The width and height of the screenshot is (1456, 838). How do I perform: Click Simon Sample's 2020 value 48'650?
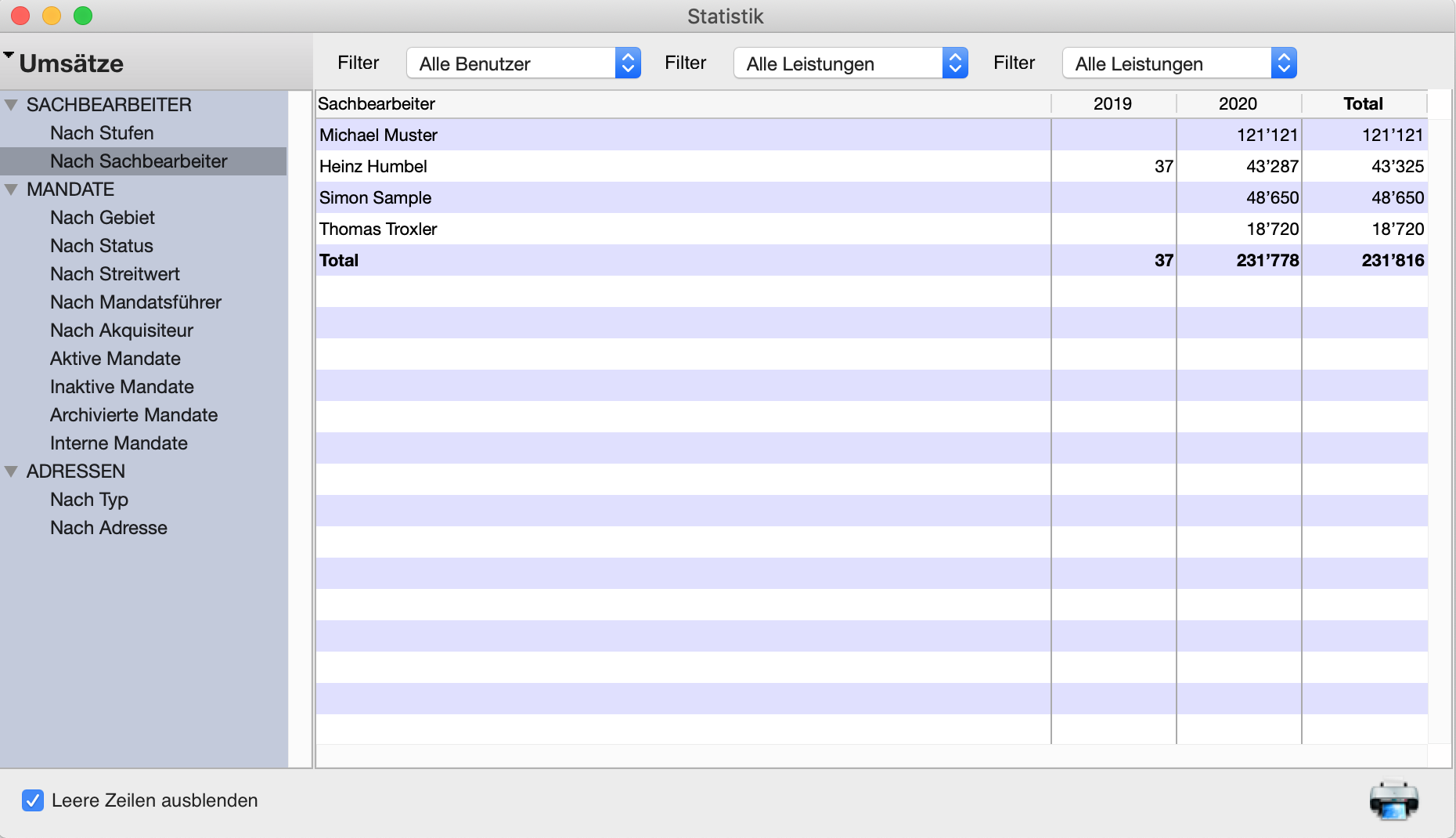pos(1272,198)
